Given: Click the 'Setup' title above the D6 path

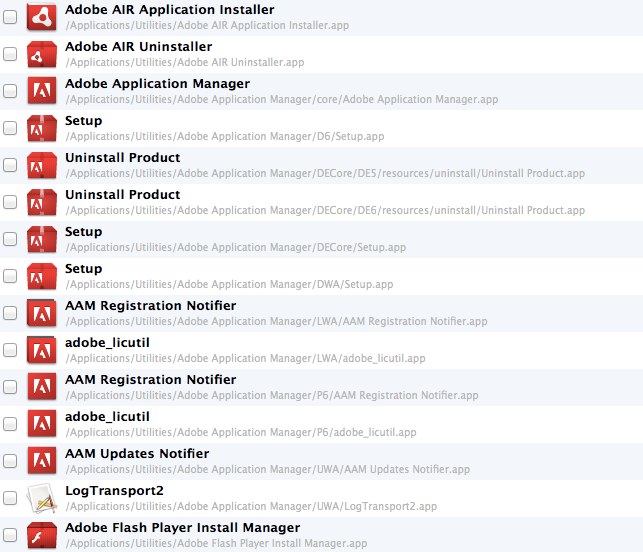Looking at the screenshot, I should pyautogui.click(x=84, y=121).
